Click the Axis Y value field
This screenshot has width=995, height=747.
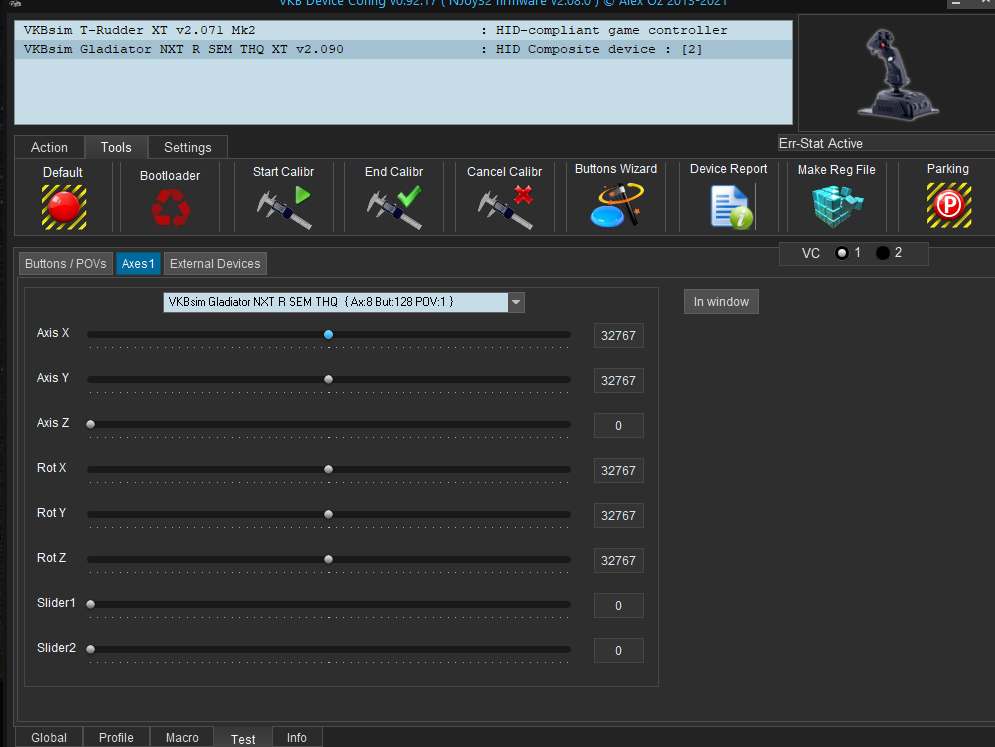click(x=619, y=381)
